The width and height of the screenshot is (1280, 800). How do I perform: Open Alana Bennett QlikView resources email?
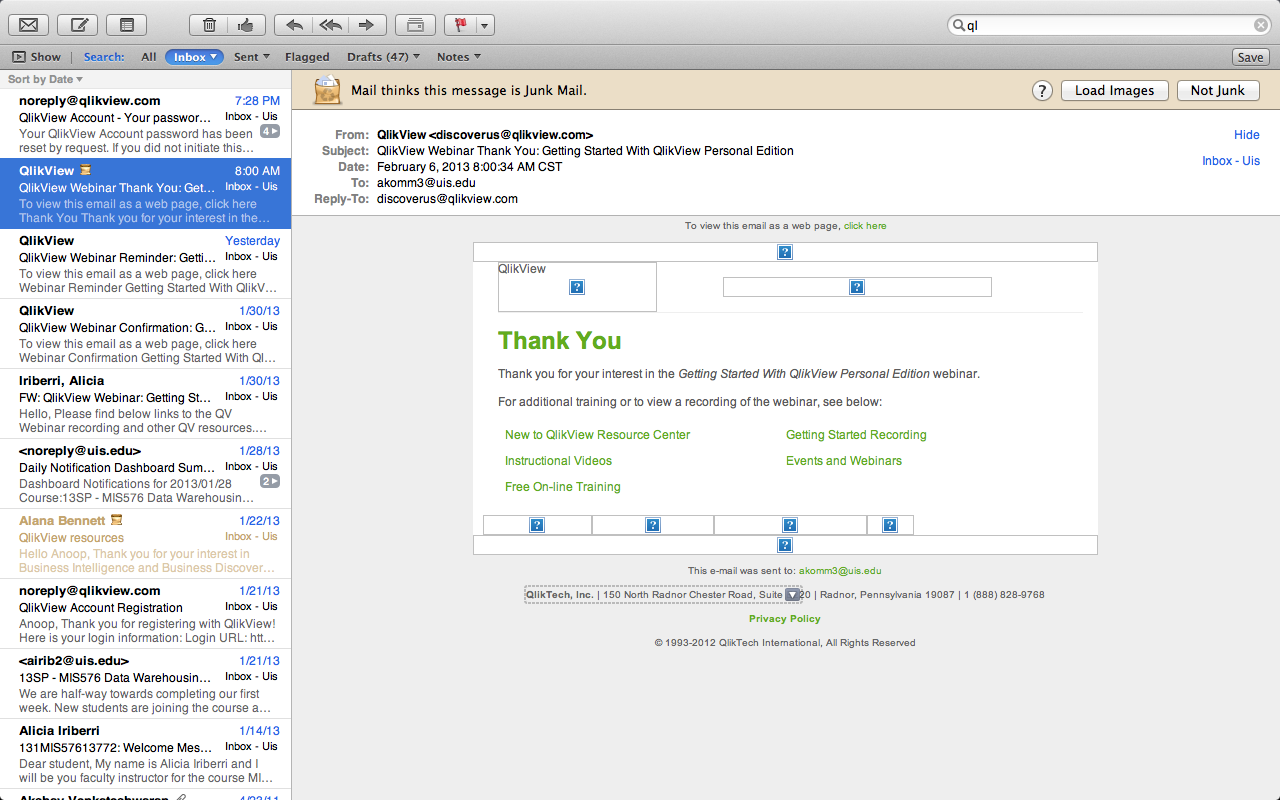[x=145, y=544]
